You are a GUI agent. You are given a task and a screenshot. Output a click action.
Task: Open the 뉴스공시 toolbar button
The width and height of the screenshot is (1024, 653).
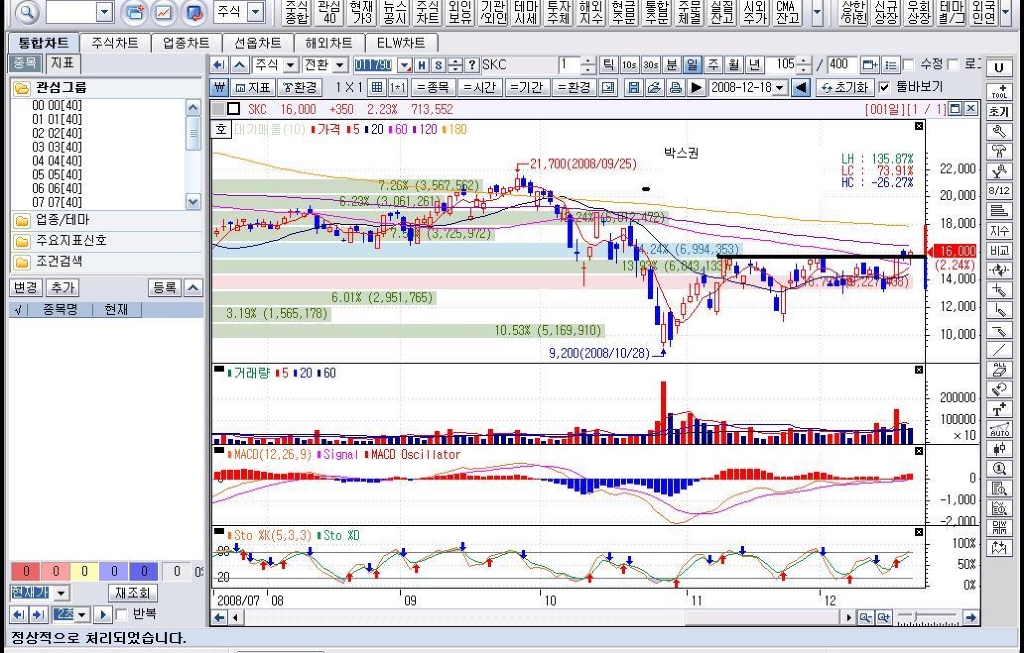coord(395,12)
